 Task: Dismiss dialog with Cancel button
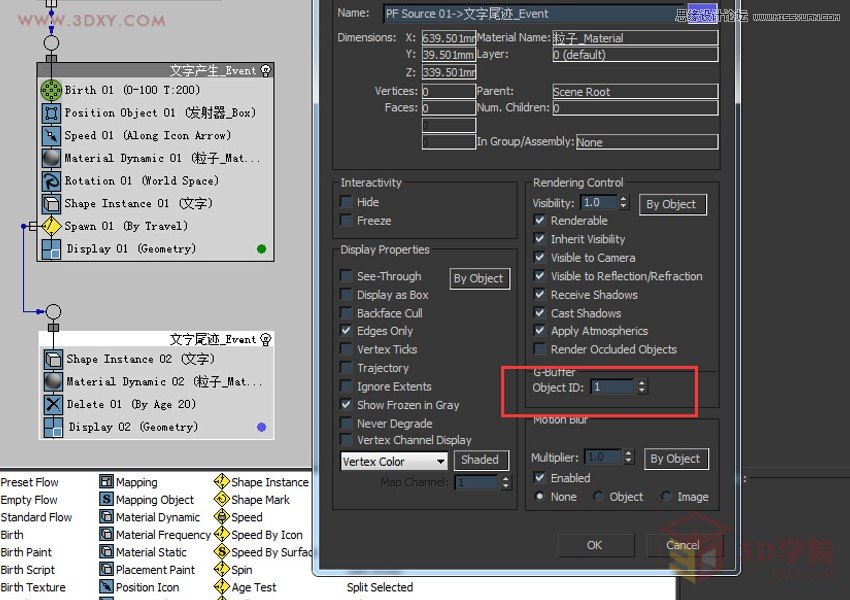click(683, 545)
